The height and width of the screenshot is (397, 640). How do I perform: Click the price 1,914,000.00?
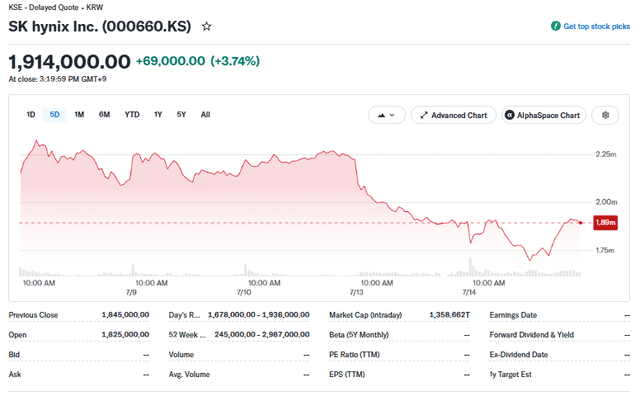69,62
